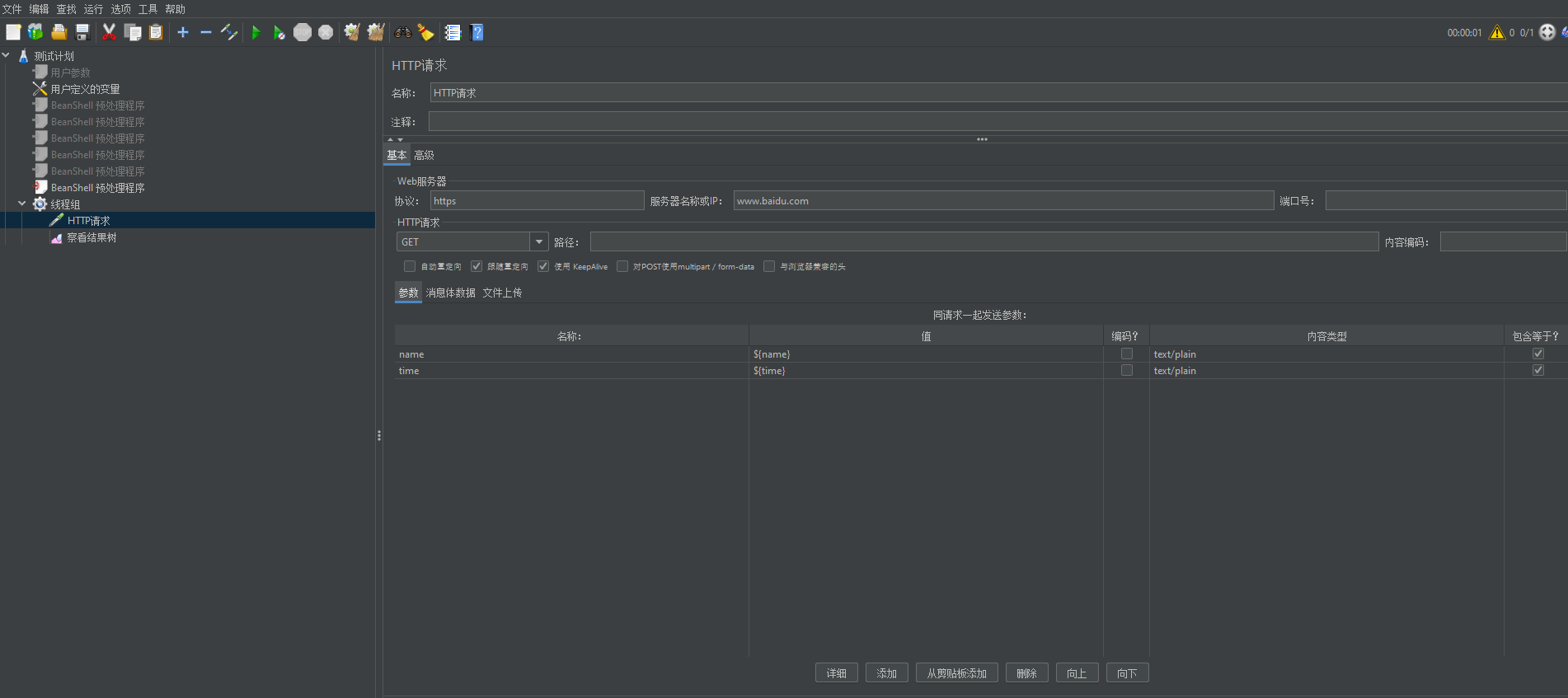
Task: Collapse the 测试计划 tree node arrow
Action: (x=7, y=55)
